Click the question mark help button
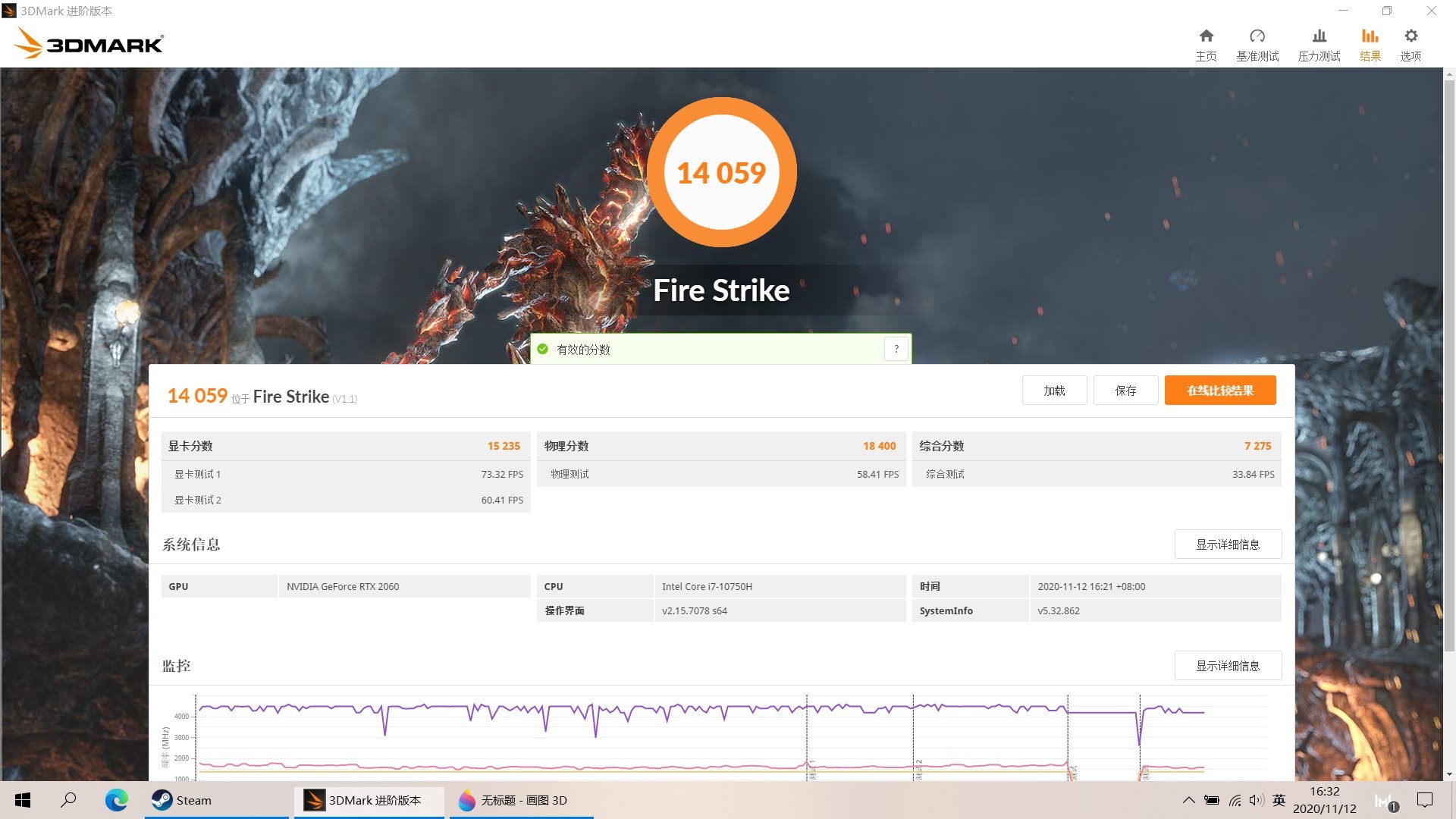1456x819 pixels. (x=896, y=349)
